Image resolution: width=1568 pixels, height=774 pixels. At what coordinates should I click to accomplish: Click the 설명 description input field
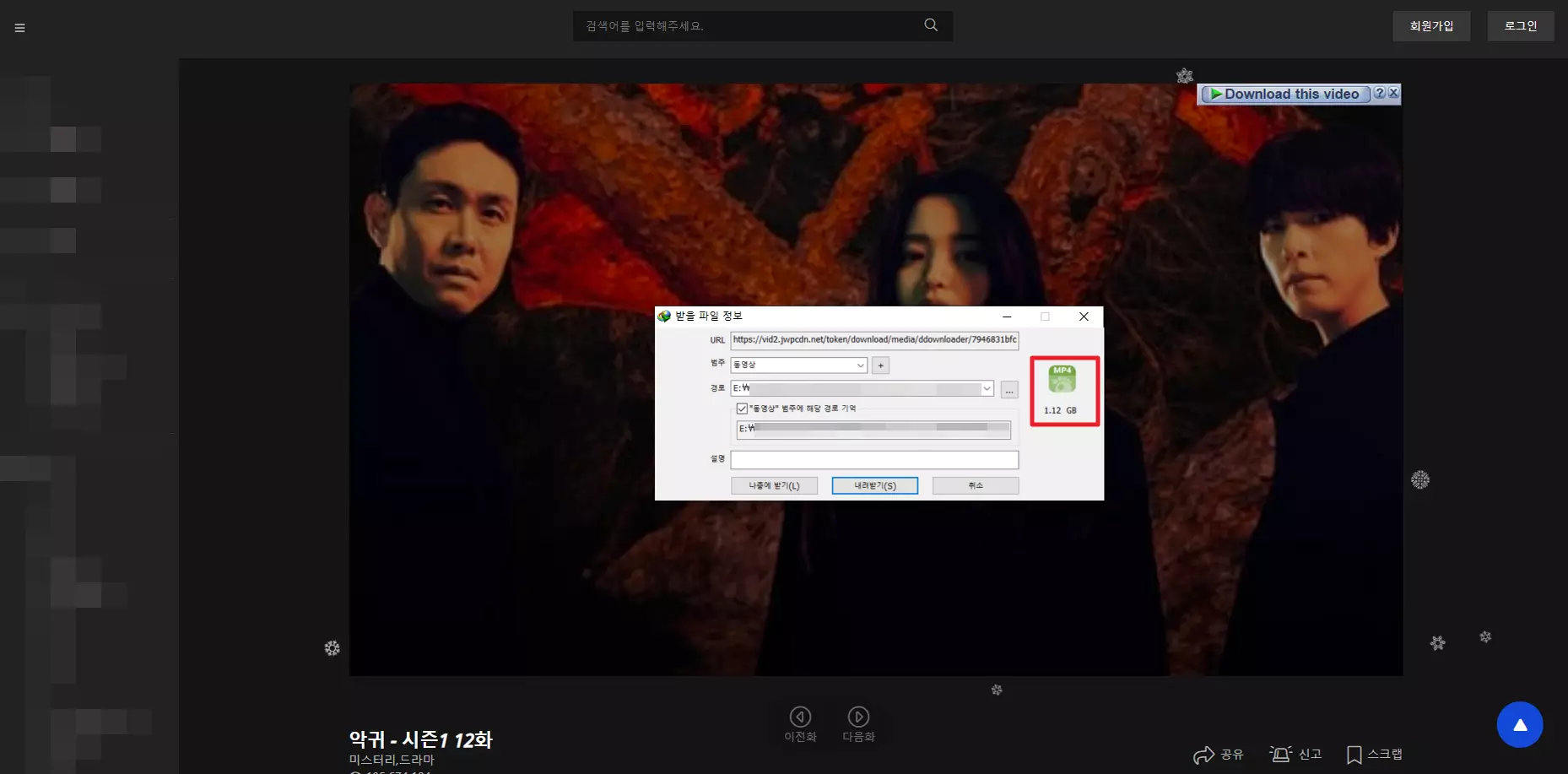(874, 460)
